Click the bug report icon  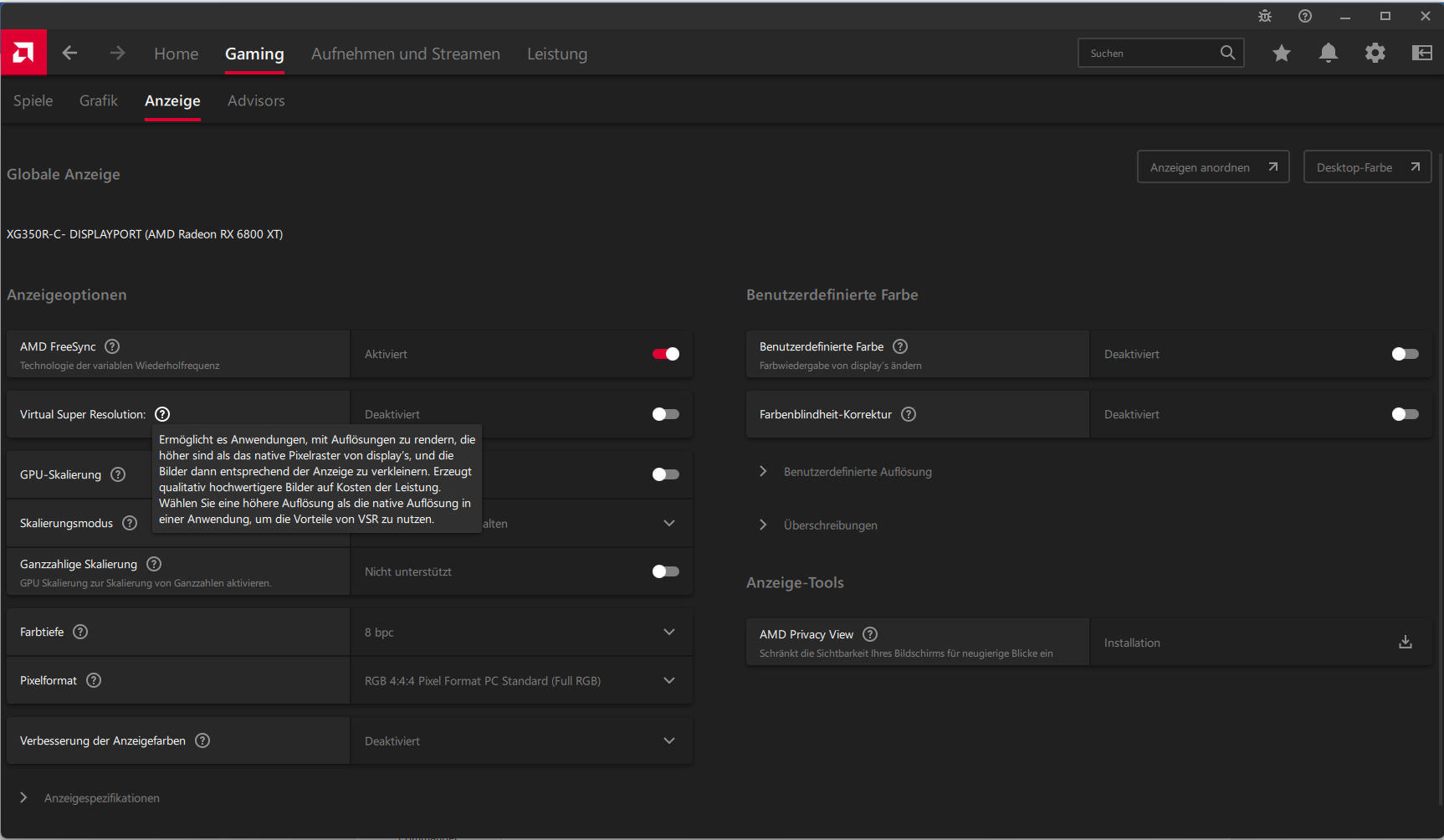click(x=1264, y=16)
